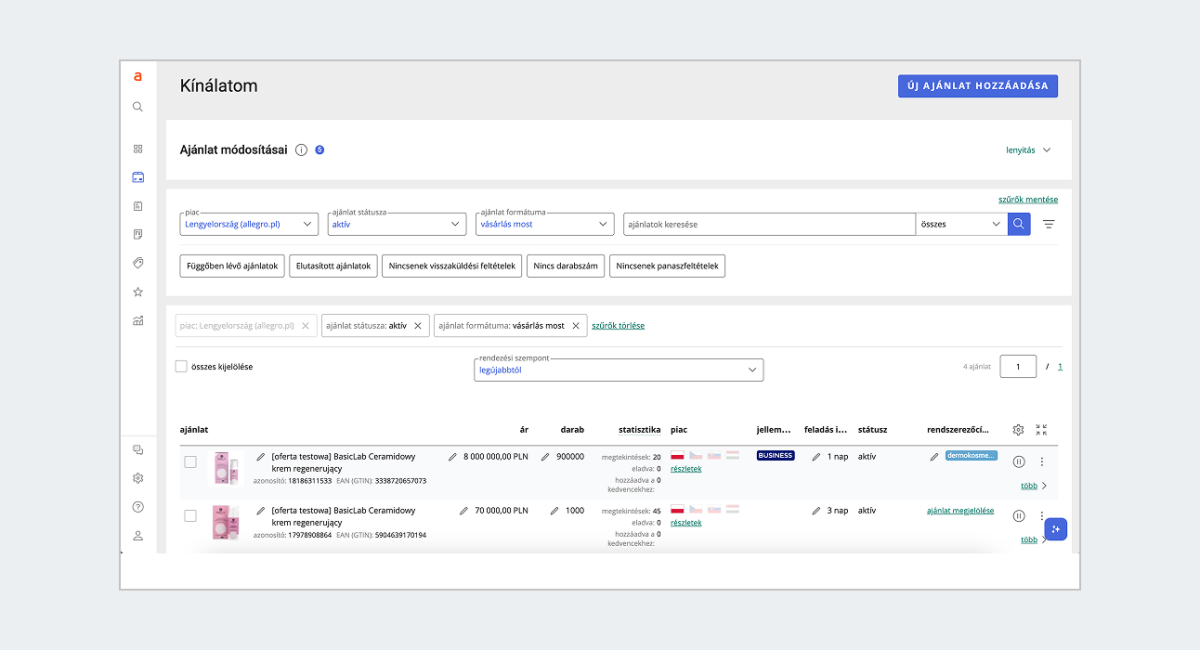Expand the lenyitás chevron
The width and height of the screenshot is (1200, 650).
click(x=1047, y=150)
